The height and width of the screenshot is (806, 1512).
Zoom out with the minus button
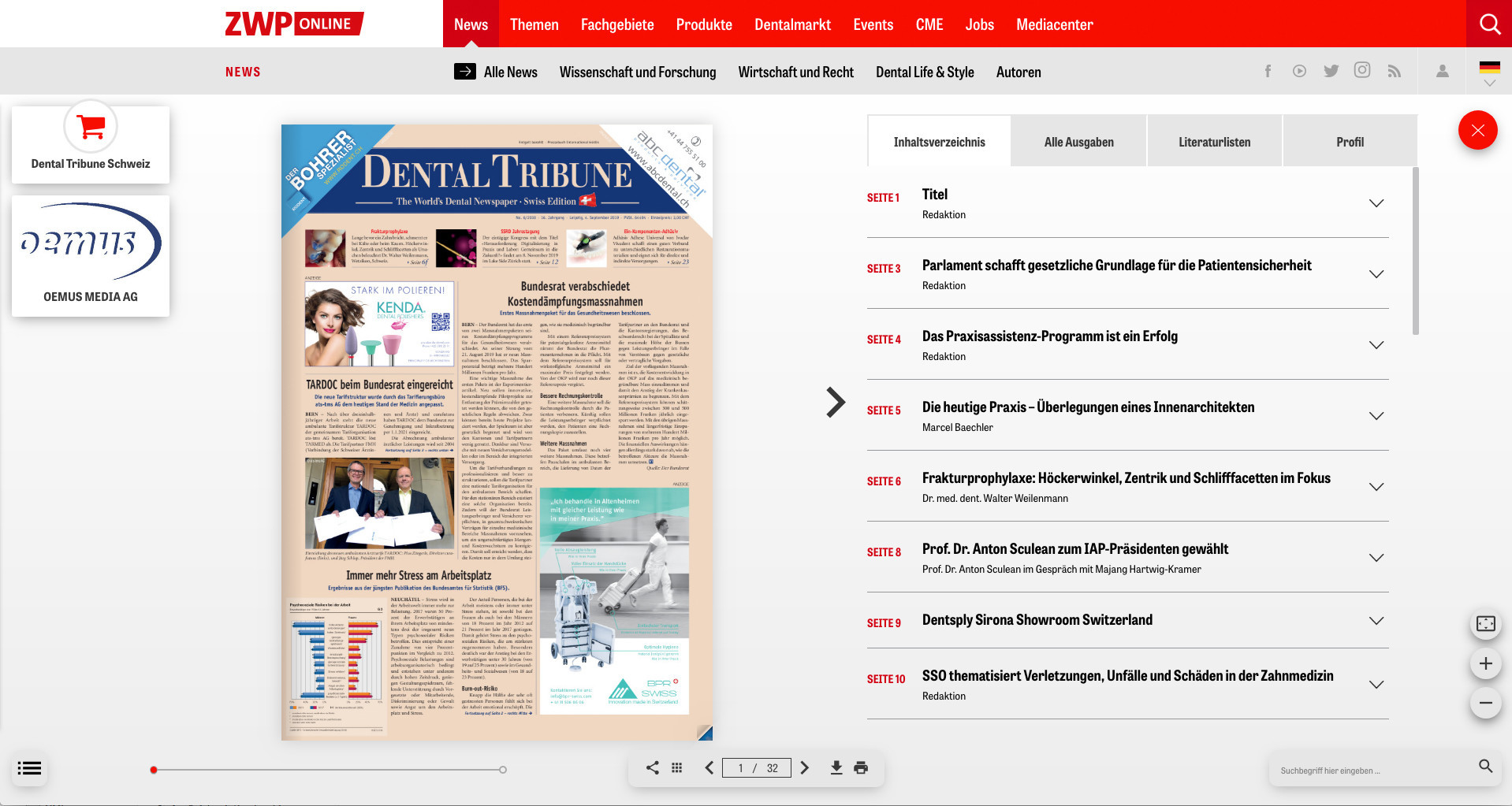click(1485, 703)
